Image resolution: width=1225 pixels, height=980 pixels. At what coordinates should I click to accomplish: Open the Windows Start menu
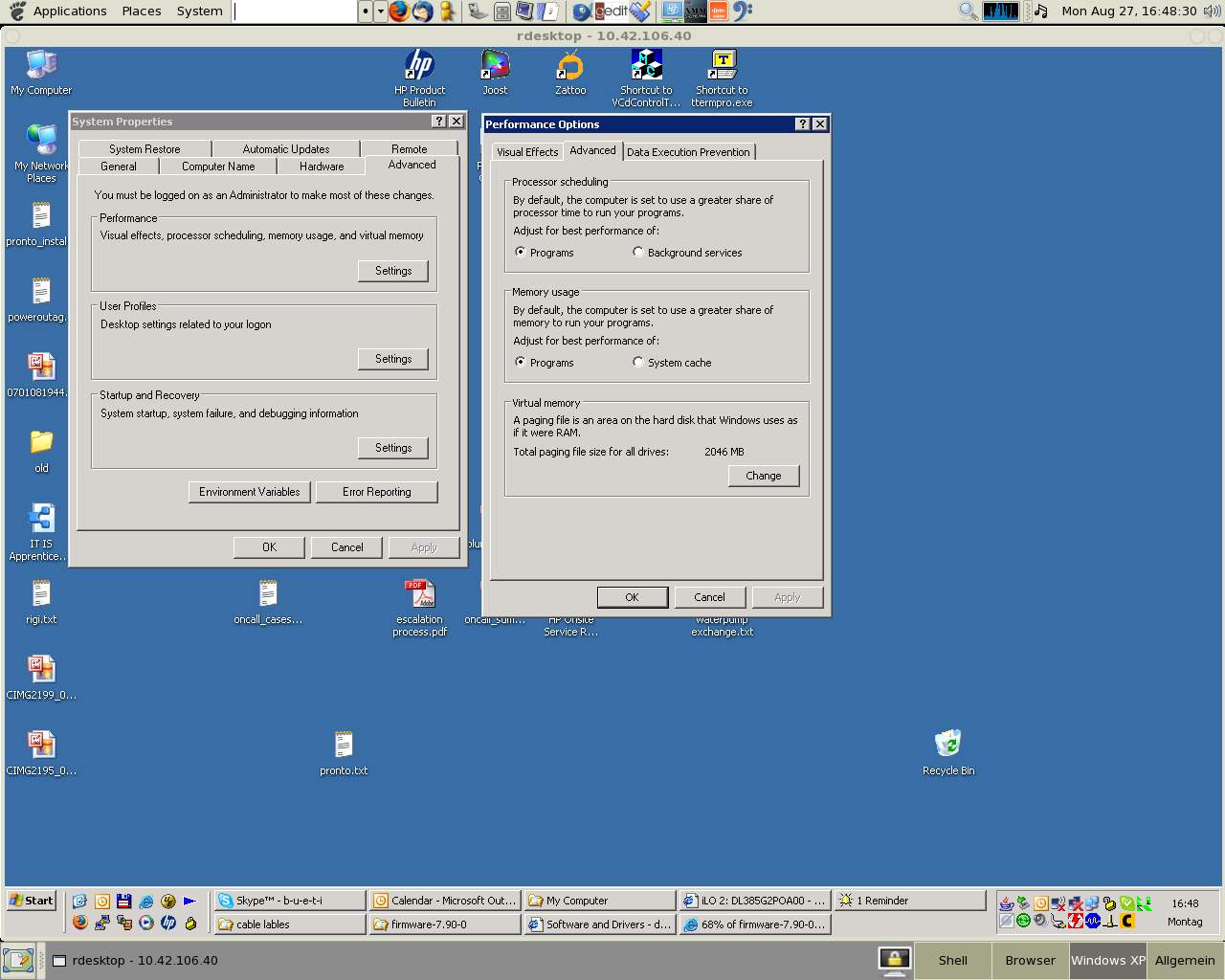point(32,901)
